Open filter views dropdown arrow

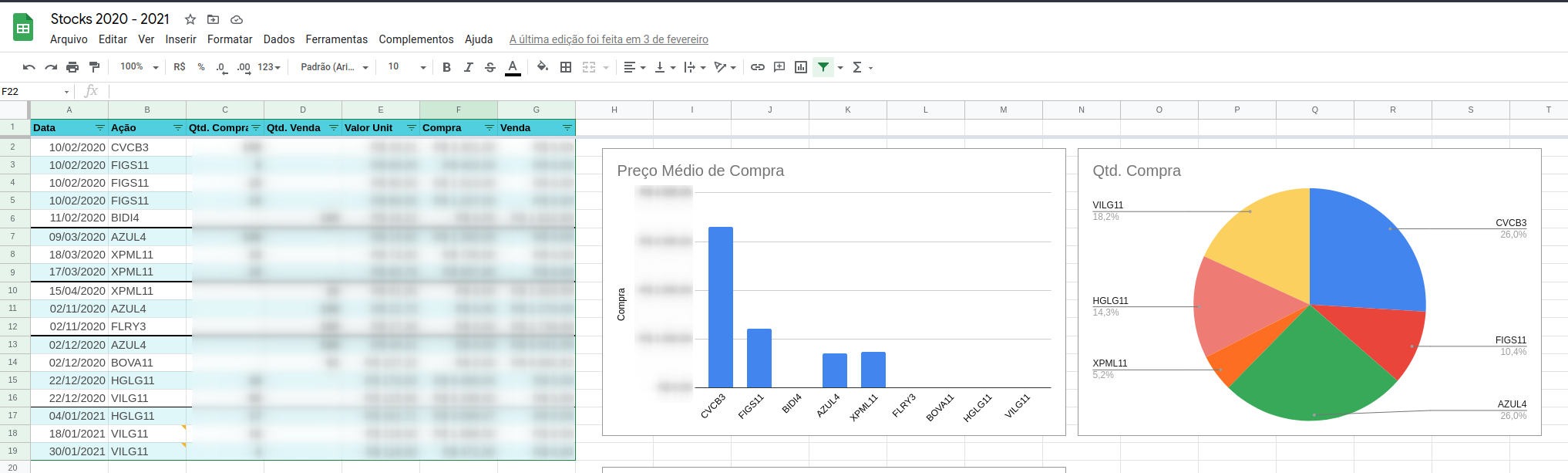[x=840, y=68]
